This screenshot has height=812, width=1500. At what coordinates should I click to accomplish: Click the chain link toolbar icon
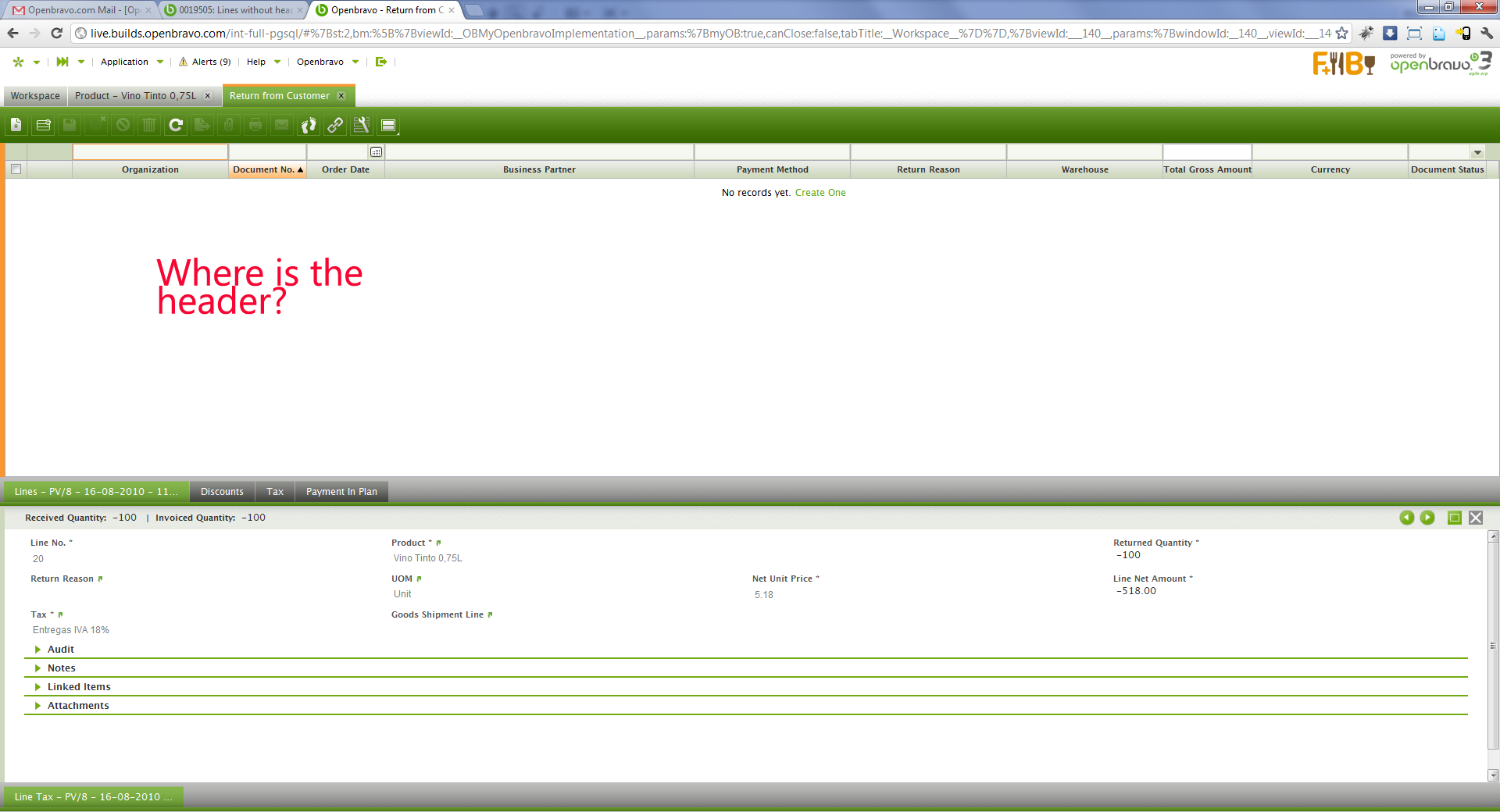(x=335, y=125)
